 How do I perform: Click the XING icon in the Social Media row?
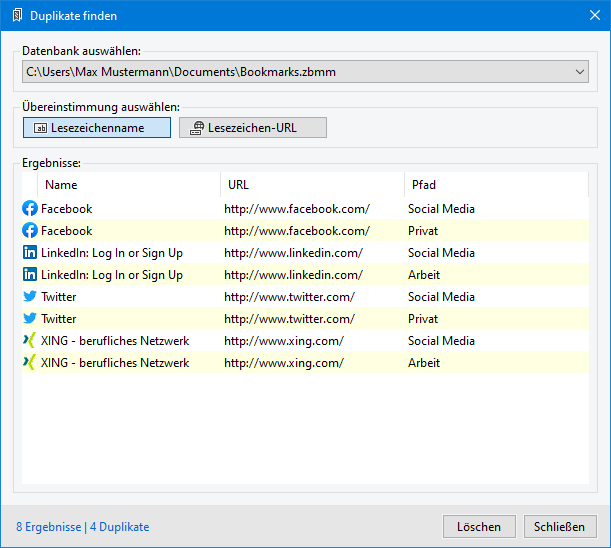click(x=30, y=341)
